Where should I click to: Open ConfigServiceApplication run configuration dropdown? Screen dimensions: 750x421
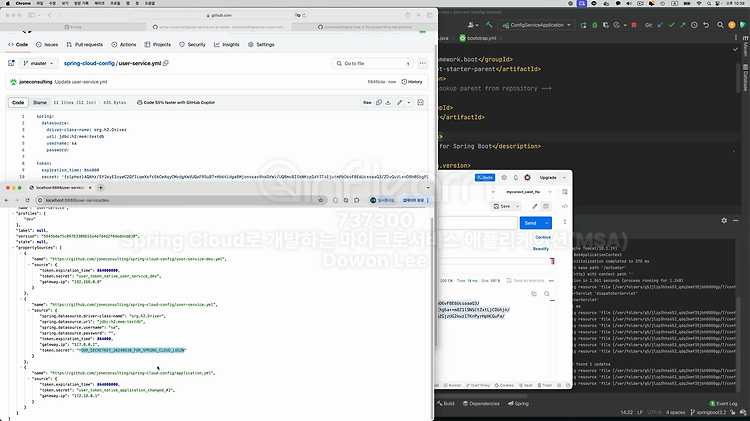click(536, 25)
